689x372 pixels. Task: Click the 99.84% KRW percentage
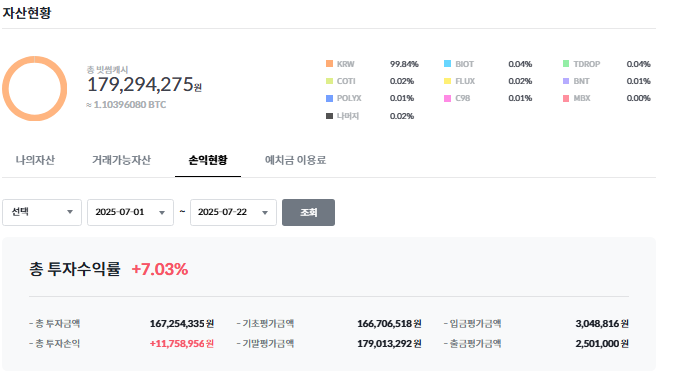[404, 64]
